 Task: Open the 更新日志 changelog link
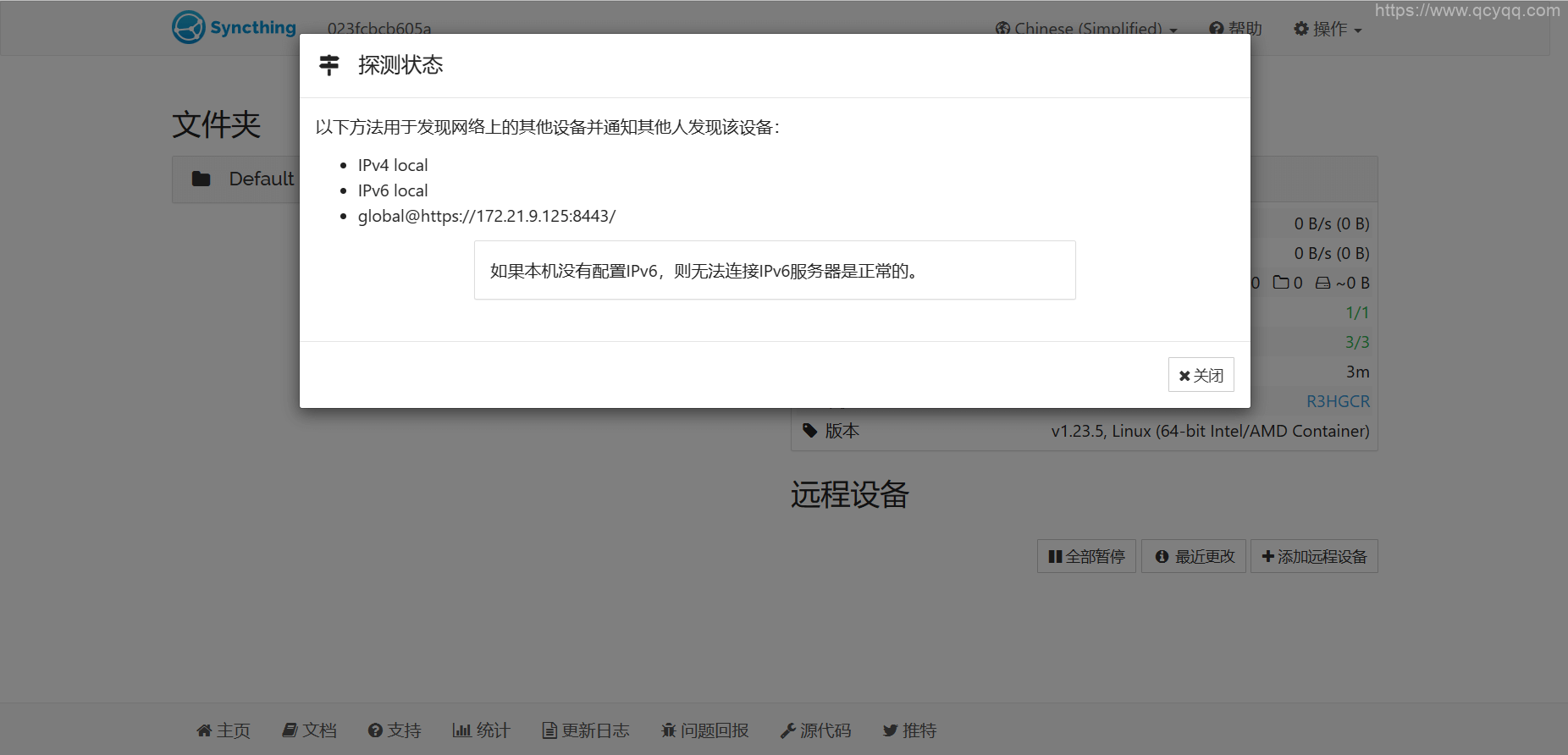pos(586,730)
